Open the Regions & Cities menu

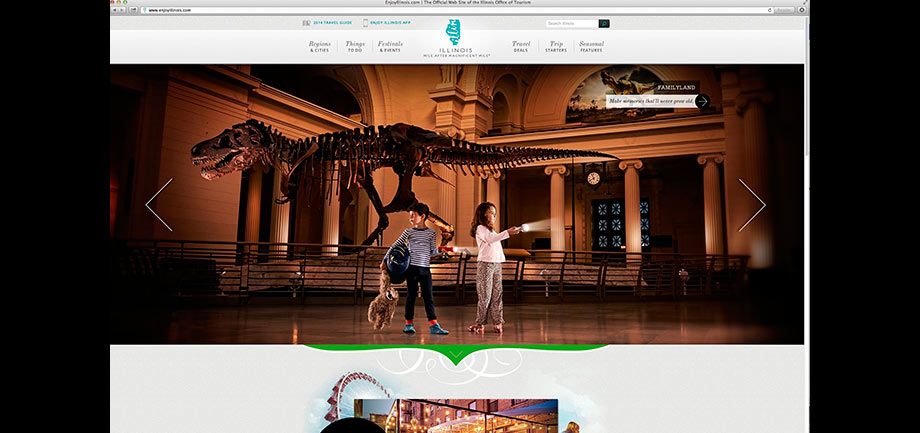pyautogui.click(x=319, y=46)
